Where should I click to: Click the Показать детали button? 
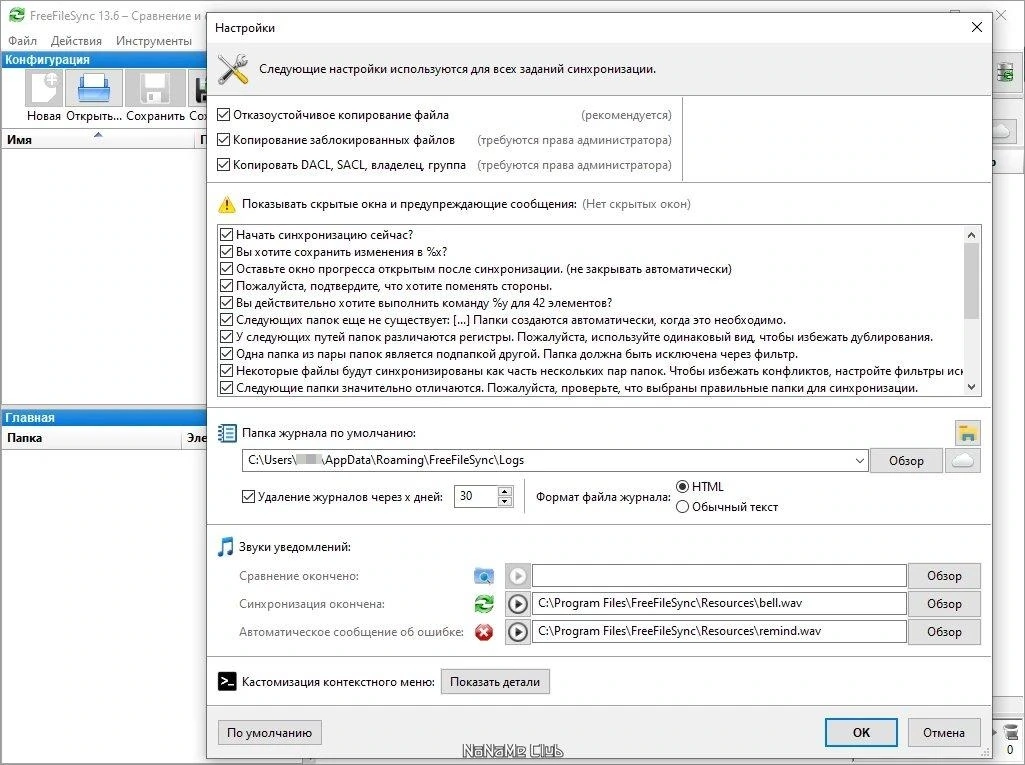495,682
